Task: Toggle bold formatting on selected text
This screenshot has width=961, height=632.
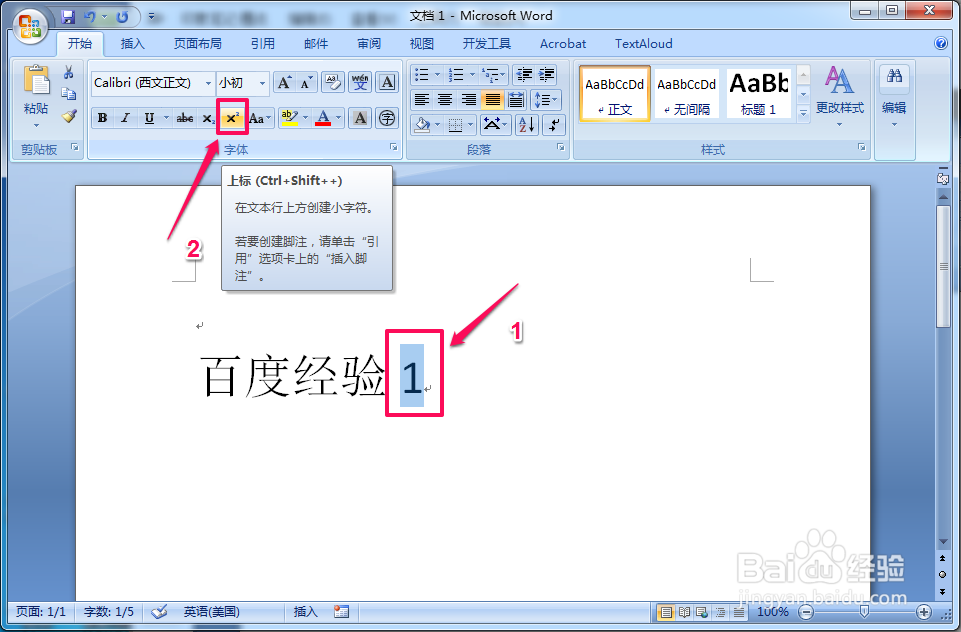Action: click(102, 117)
